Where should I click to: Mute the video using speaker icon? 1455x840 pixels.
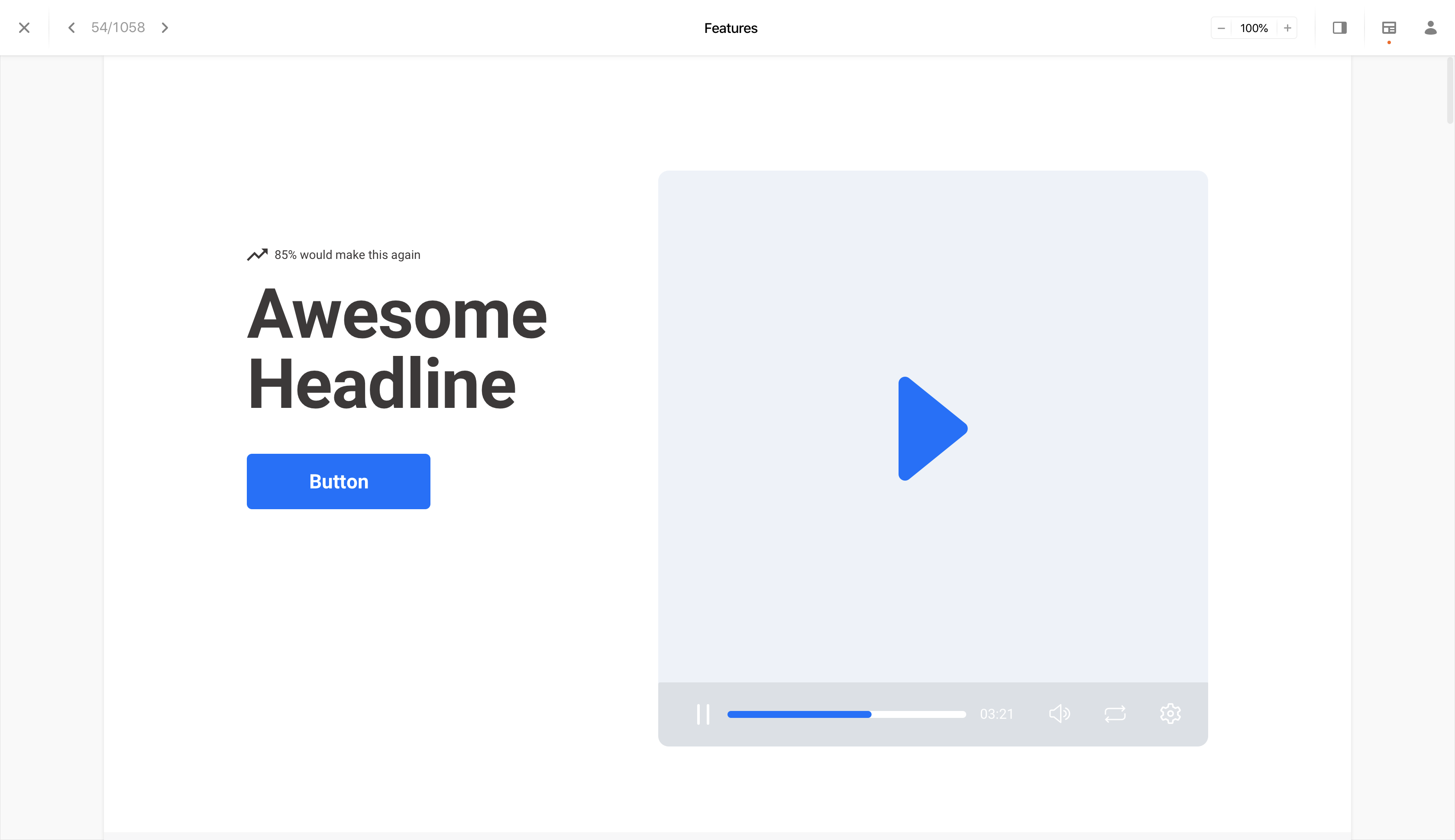pos(1059,714)
